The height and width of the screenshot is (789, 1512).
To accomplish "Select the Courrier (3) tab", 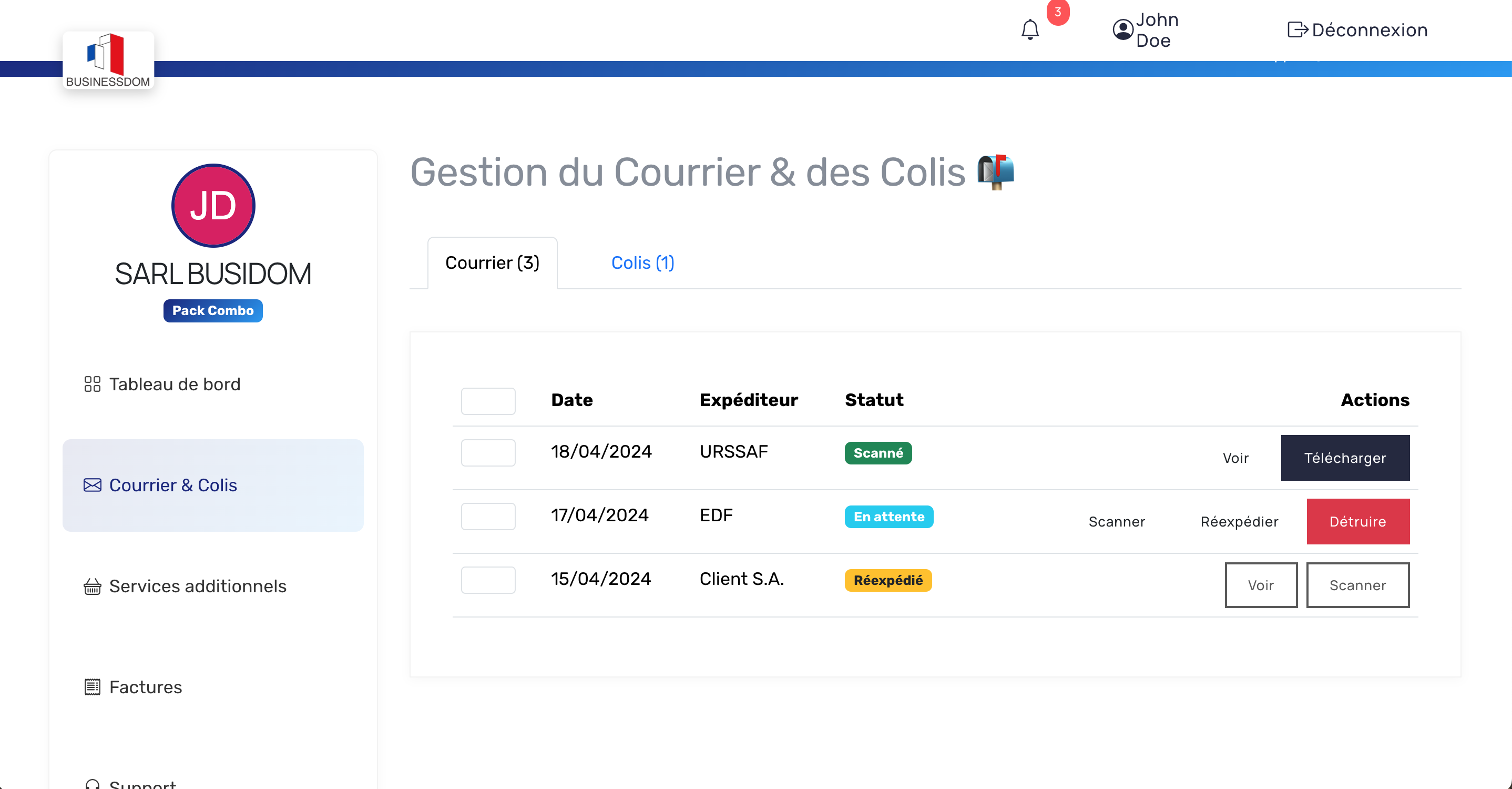I will click(x=492, y=262).
